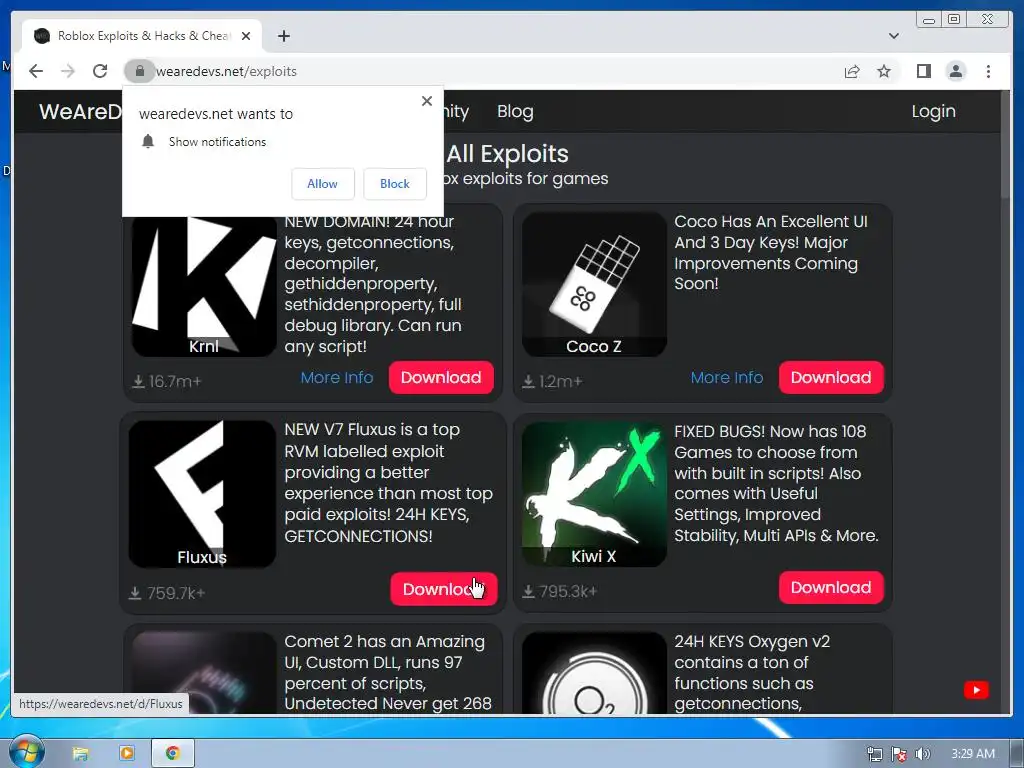This screenshot has width=1024, height=768.
Task: Open More Info for Coco Z
Action: (727, 377)
